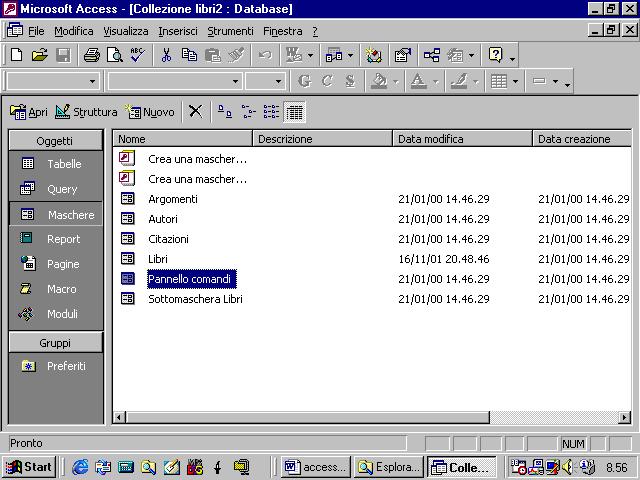This screenshot has width=640, height=480.
Task: Click the Print icon
Action: coord(92,55)
